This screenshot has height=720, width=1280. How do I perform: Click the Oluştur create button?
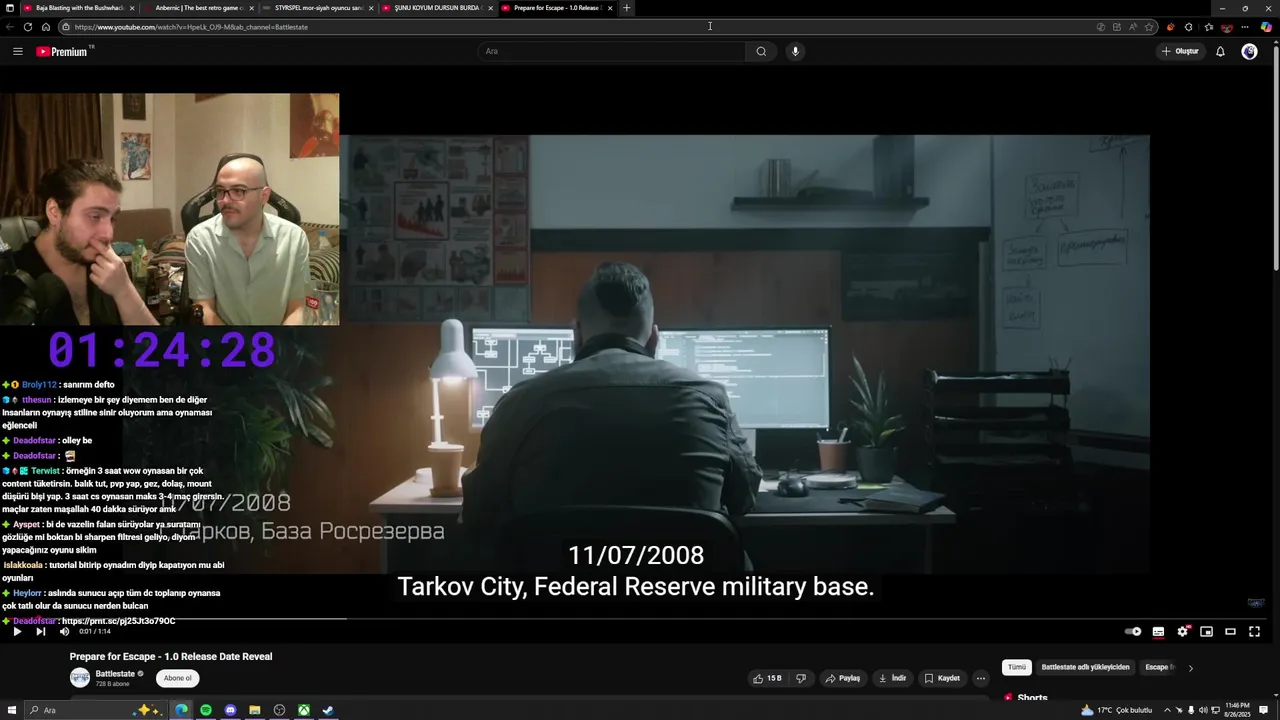(1180, 51)
